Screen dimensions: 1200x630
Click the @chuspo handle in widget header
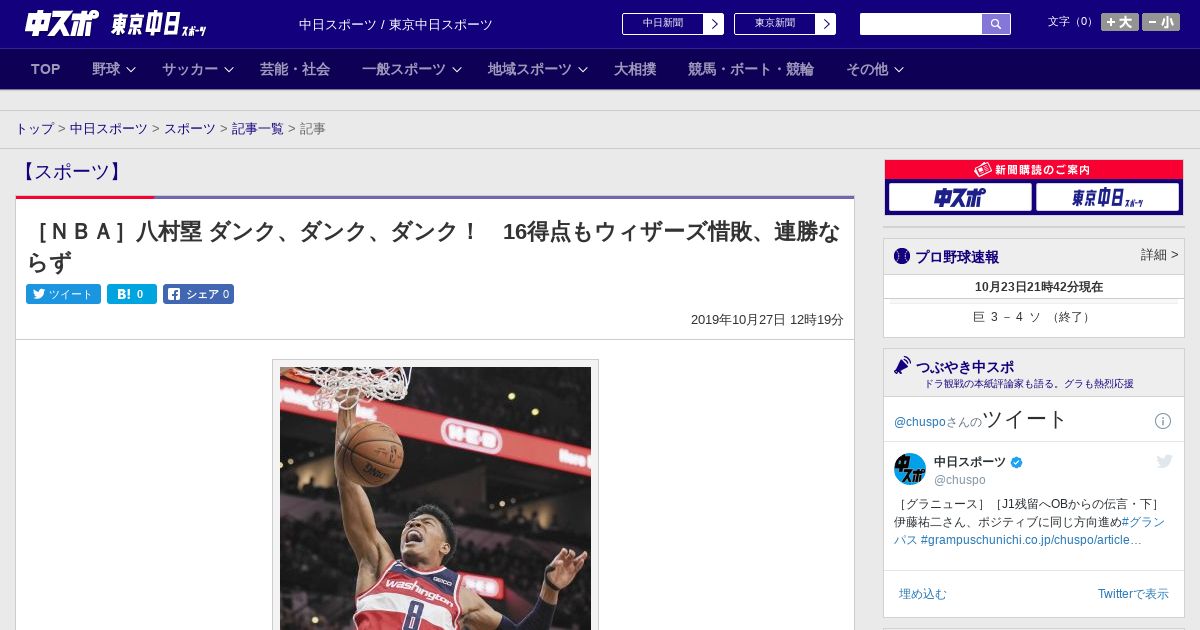[919, 422]
